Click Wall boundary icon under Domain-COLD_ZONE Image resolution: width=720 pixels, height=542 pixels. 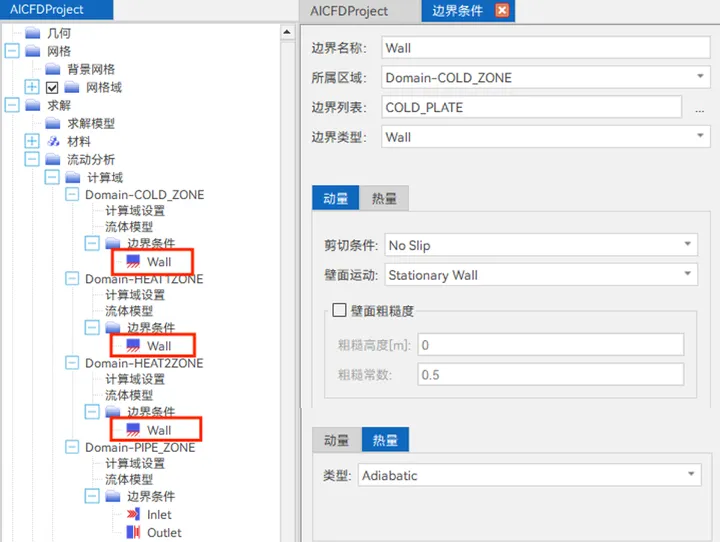tap(133, 261)
